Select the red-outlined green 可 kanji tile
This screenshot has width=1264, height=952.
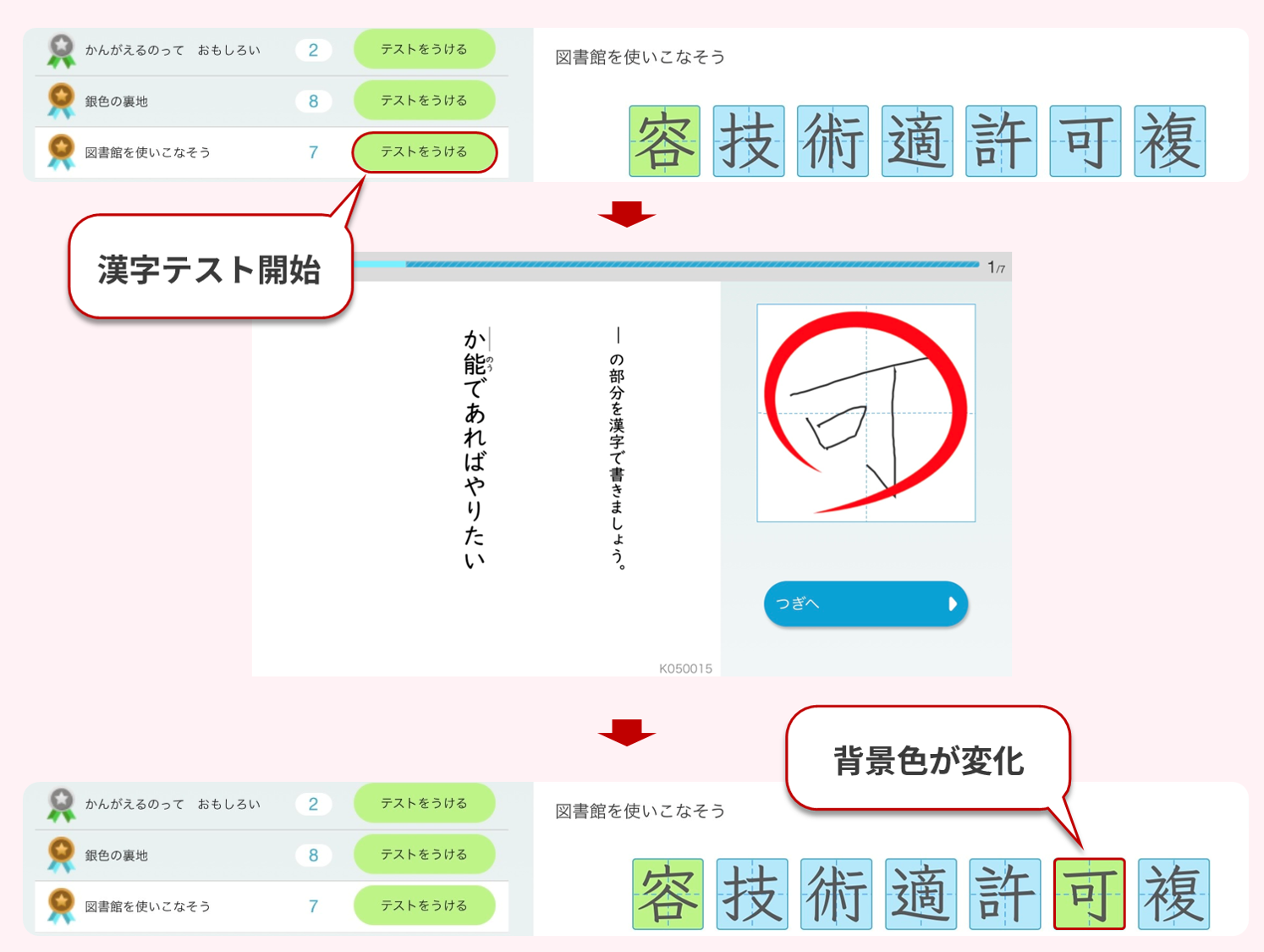1089,894
